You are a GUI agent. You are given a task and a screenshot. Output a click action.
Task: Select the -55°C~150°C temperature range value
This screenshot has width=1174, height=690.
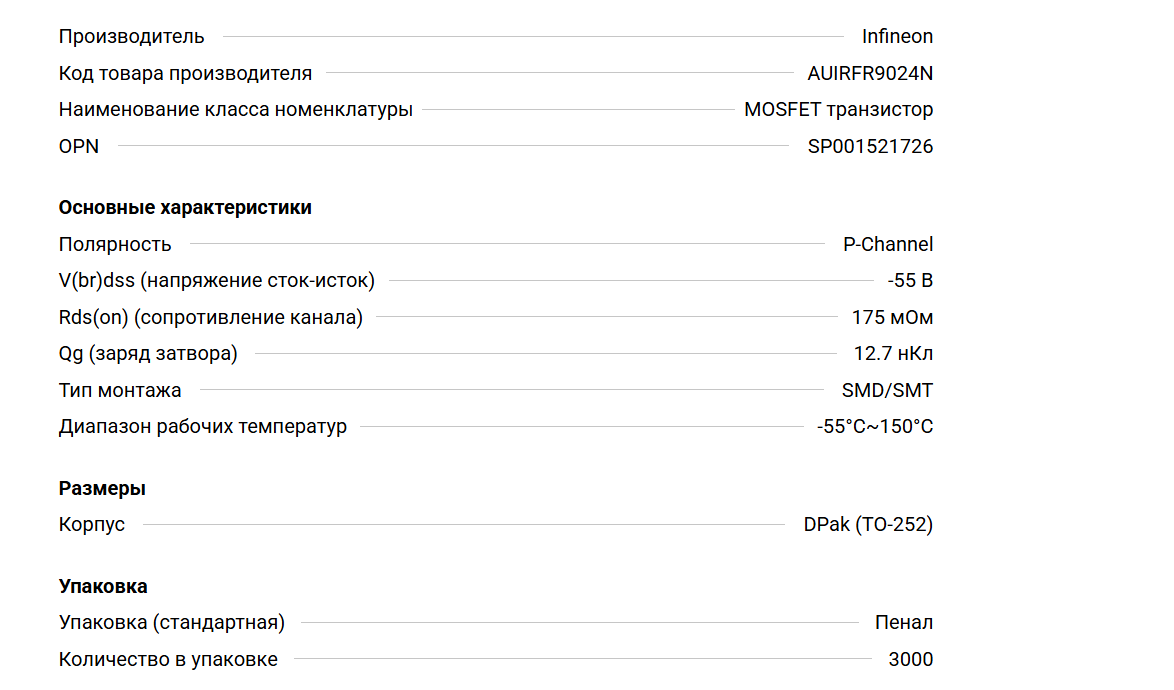click(x=874, y=427)
